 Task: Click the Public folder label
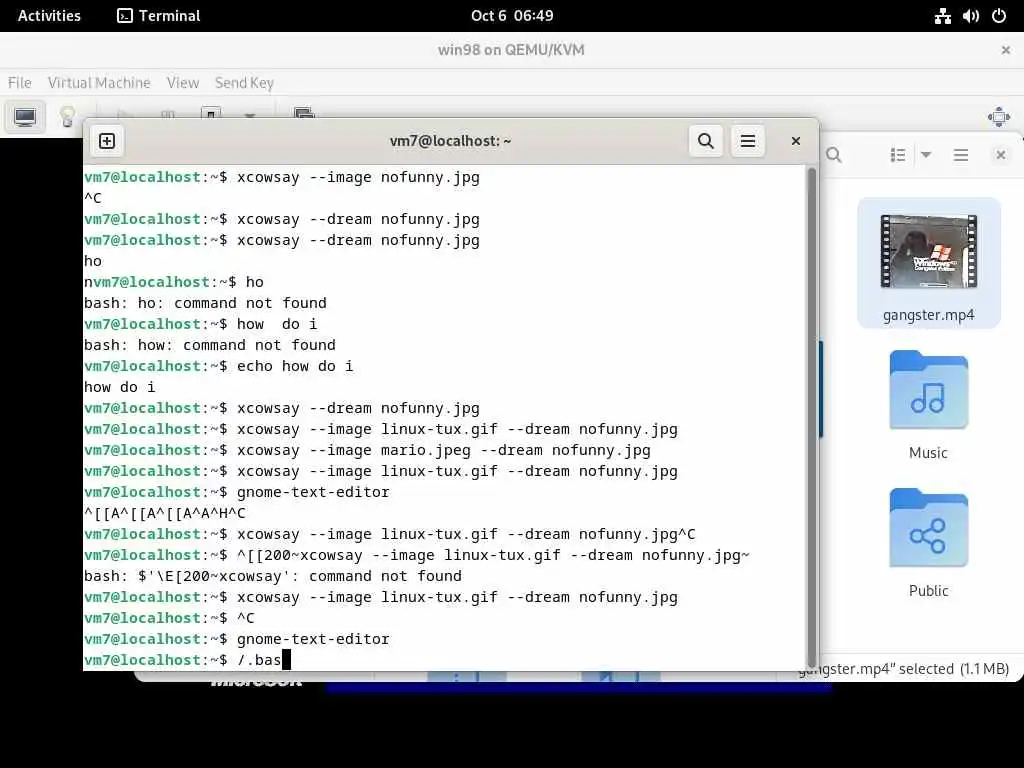tap(929, 590)
